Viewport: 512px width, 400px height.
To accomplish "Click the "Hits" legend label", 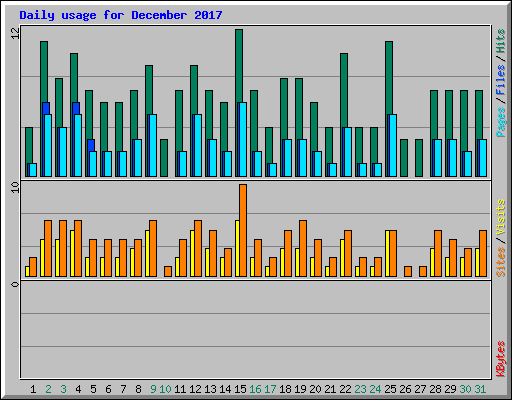I will pos(500,41).
